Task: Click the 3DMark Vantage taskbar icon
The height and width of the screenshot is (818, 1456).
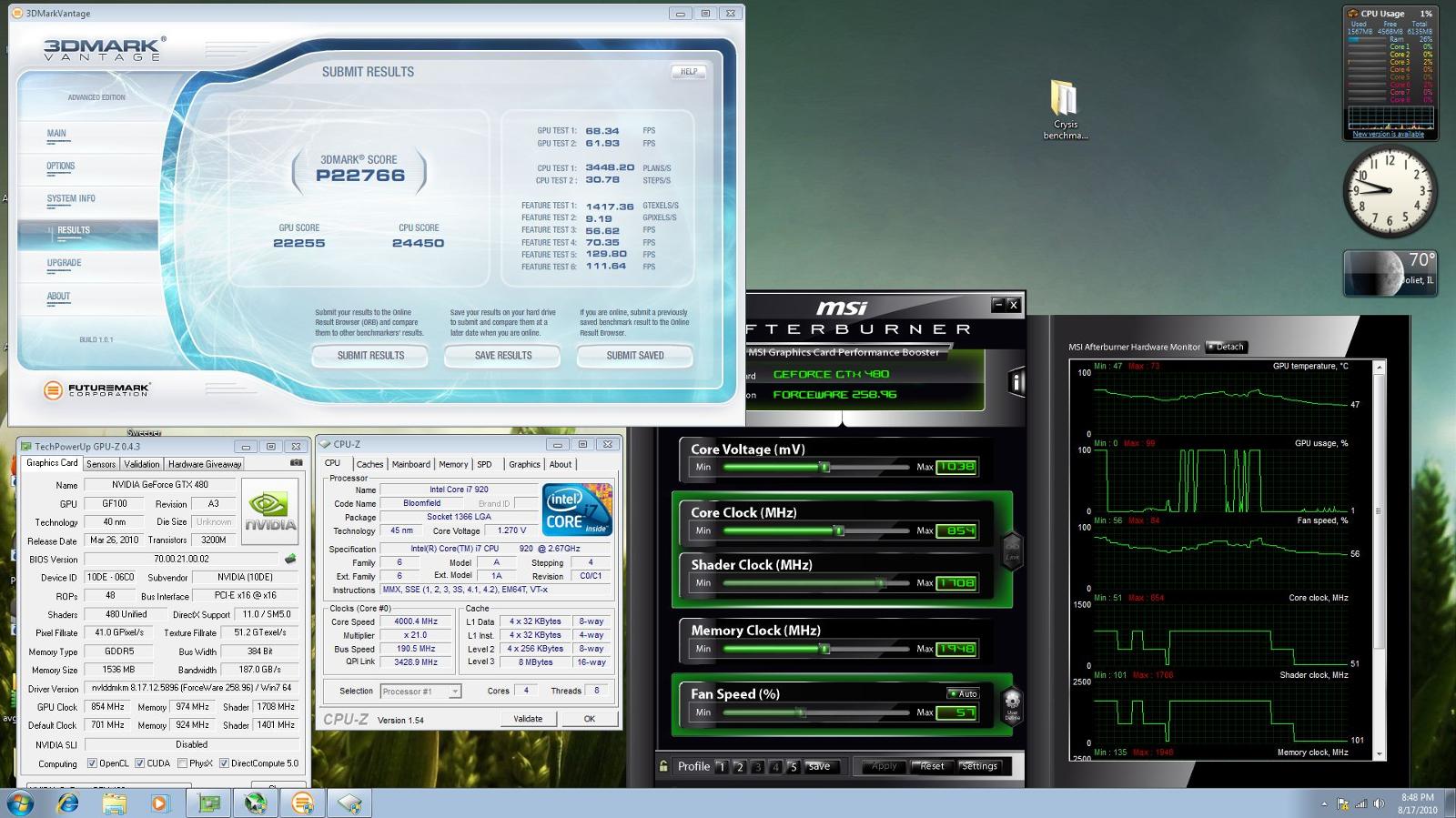Action: click(x=303, y=803)
